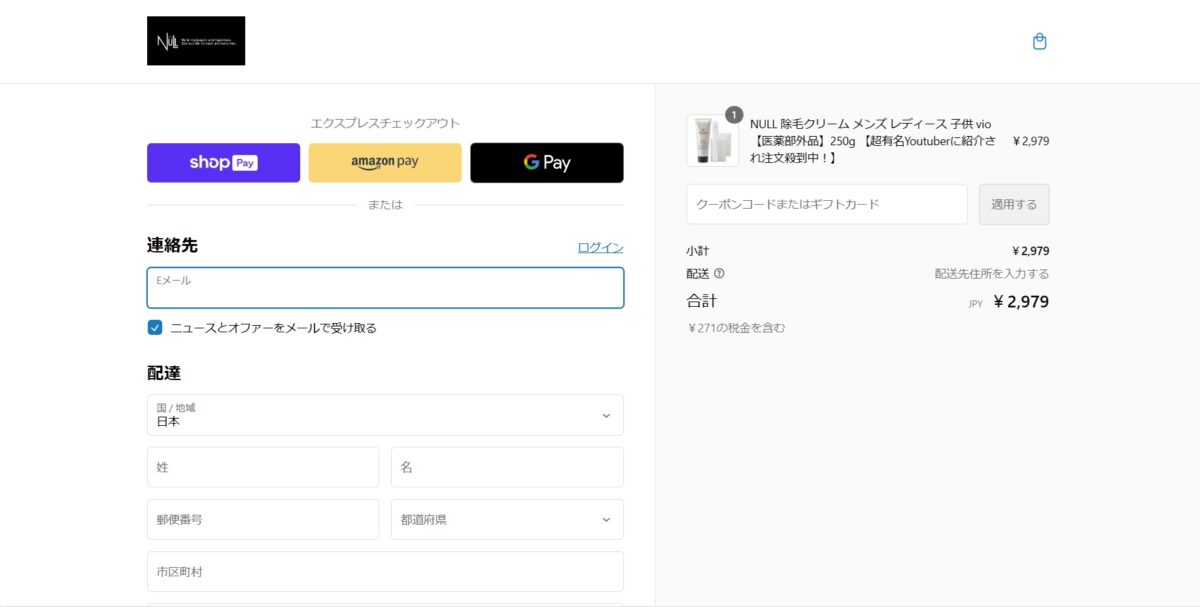Screen dimensions: 1200x607
Task: Open the shopping bag cart icon
Action: (1039, 42)
